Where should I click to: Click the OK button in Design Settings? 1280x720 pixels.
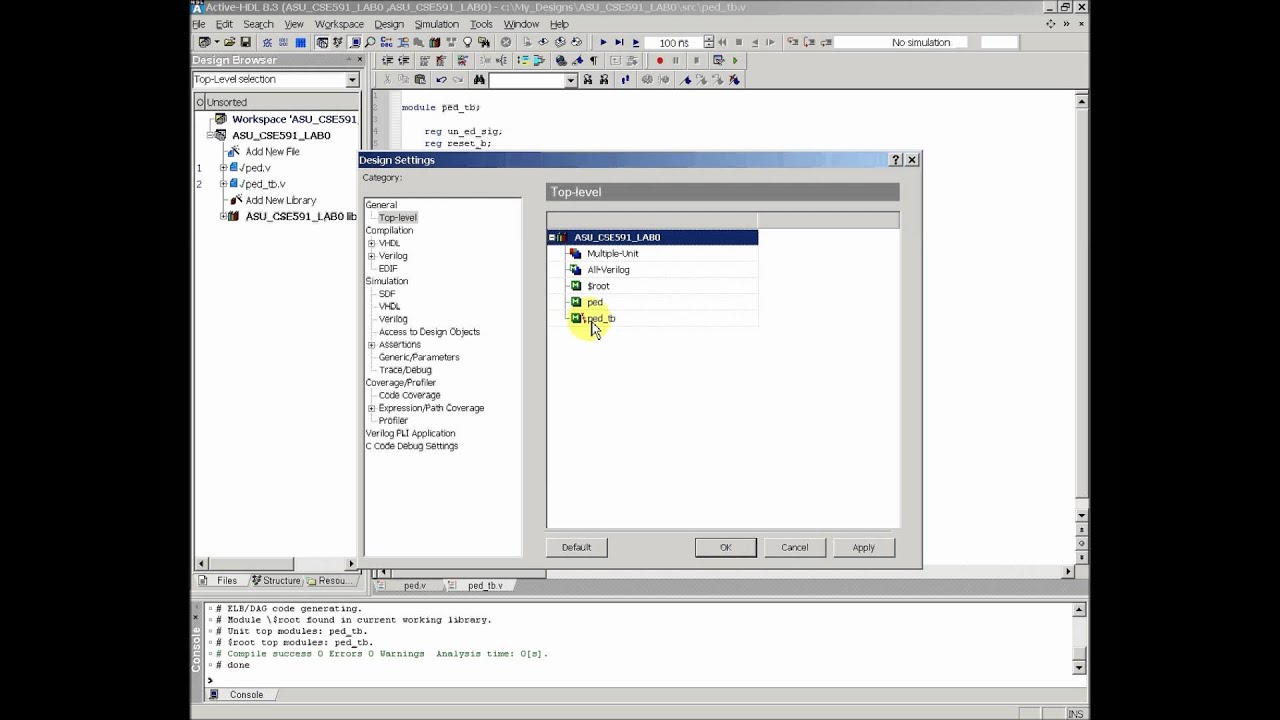(726, 547)
